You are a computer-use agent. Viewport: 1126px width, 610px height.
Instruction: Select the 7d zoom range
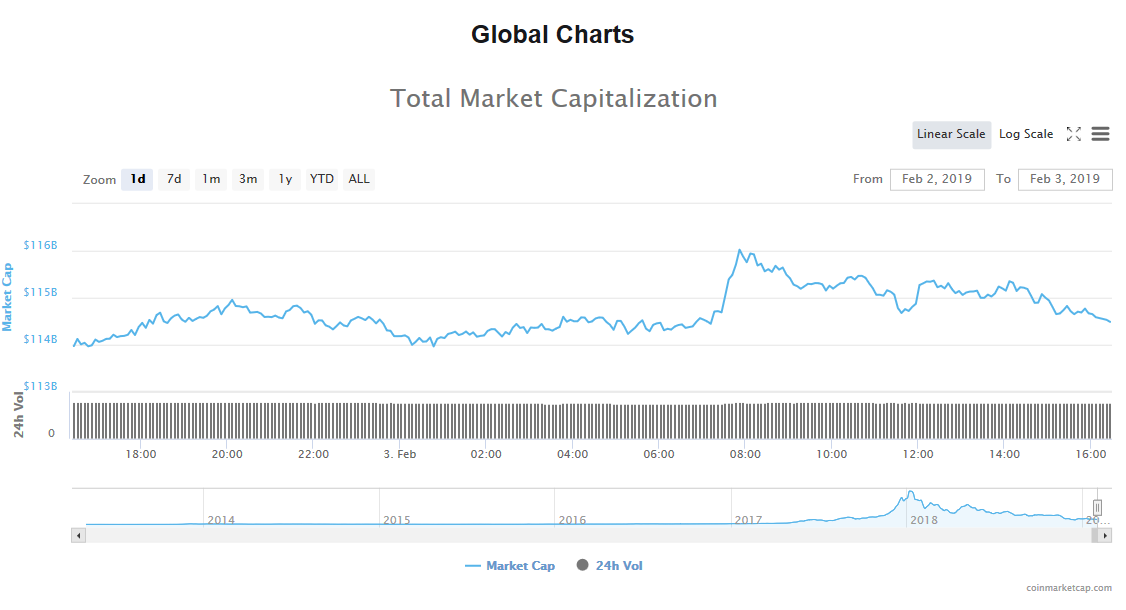pos(174,179)
